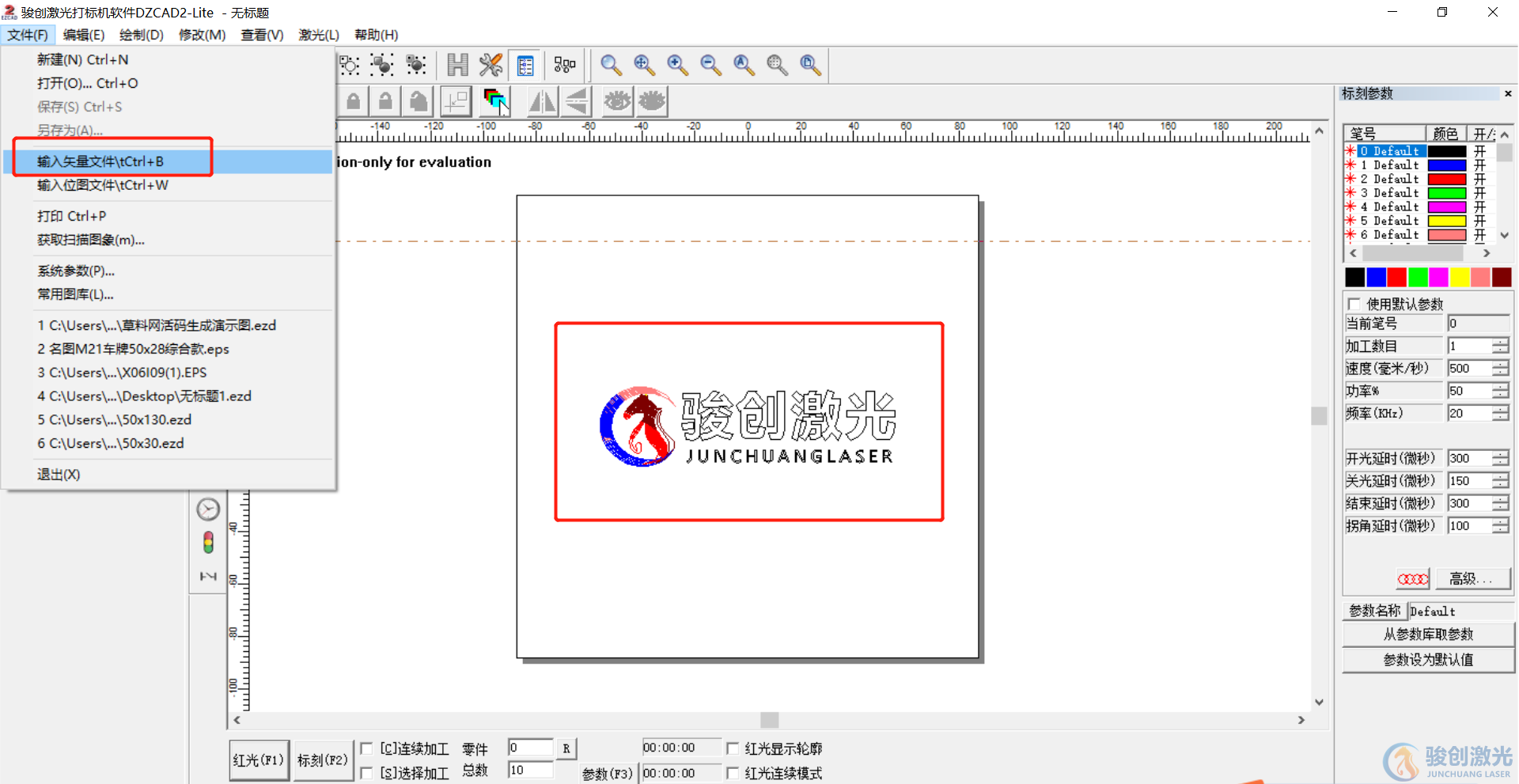Toggle 开 state for pen 3 Default

[1479, 193]
